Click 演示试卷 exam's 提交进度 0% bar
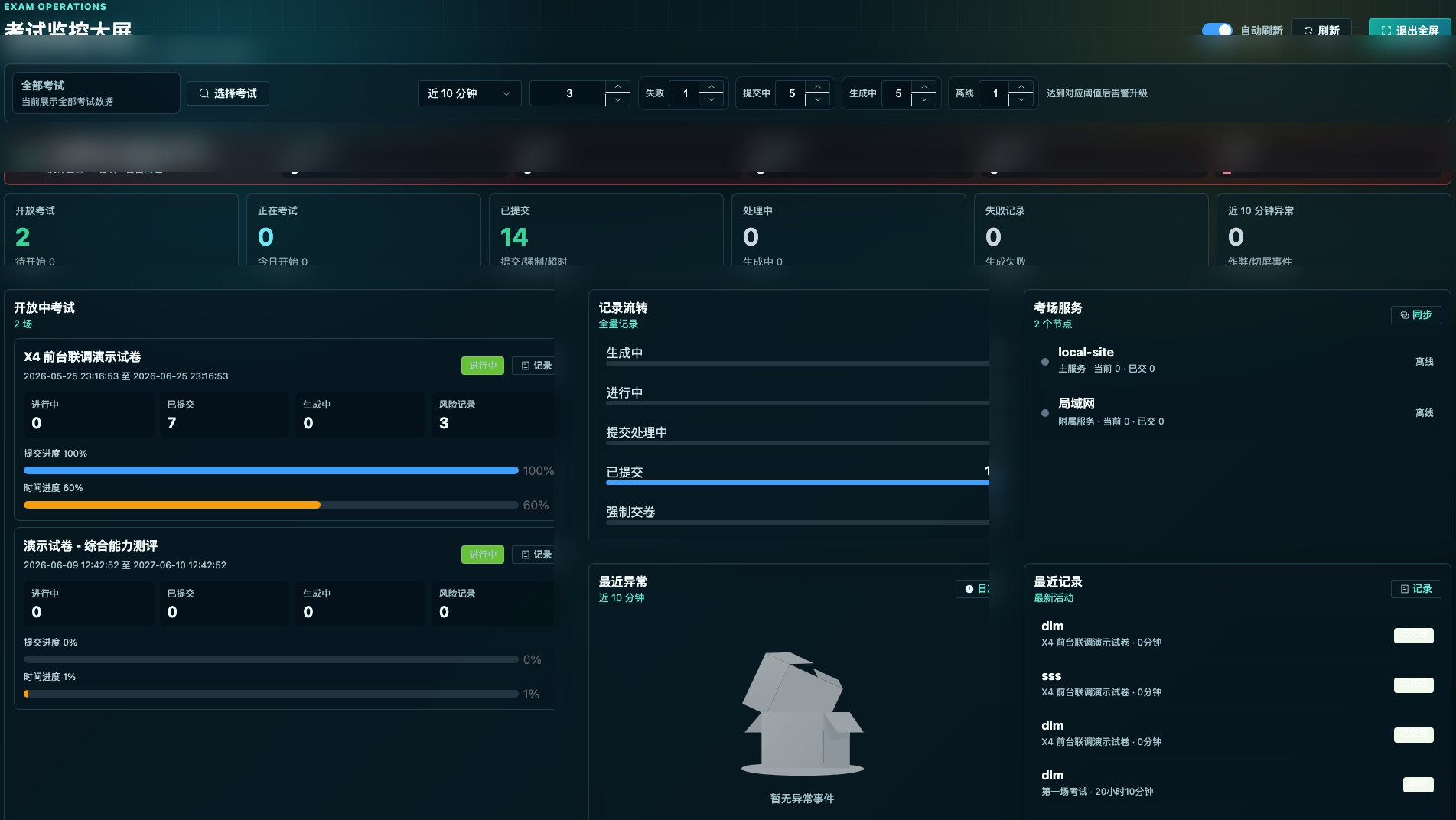This screenshot has height=820, width=1456. tap(271, 659)
